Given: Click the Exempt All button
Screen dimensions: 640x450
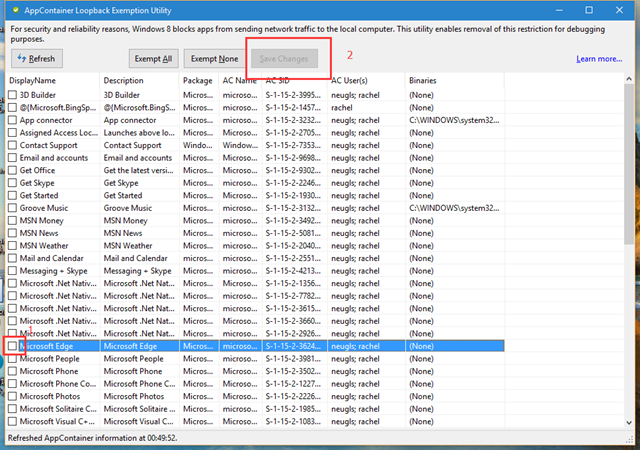Looking at the screenshot, I should [x=153, y=59].
